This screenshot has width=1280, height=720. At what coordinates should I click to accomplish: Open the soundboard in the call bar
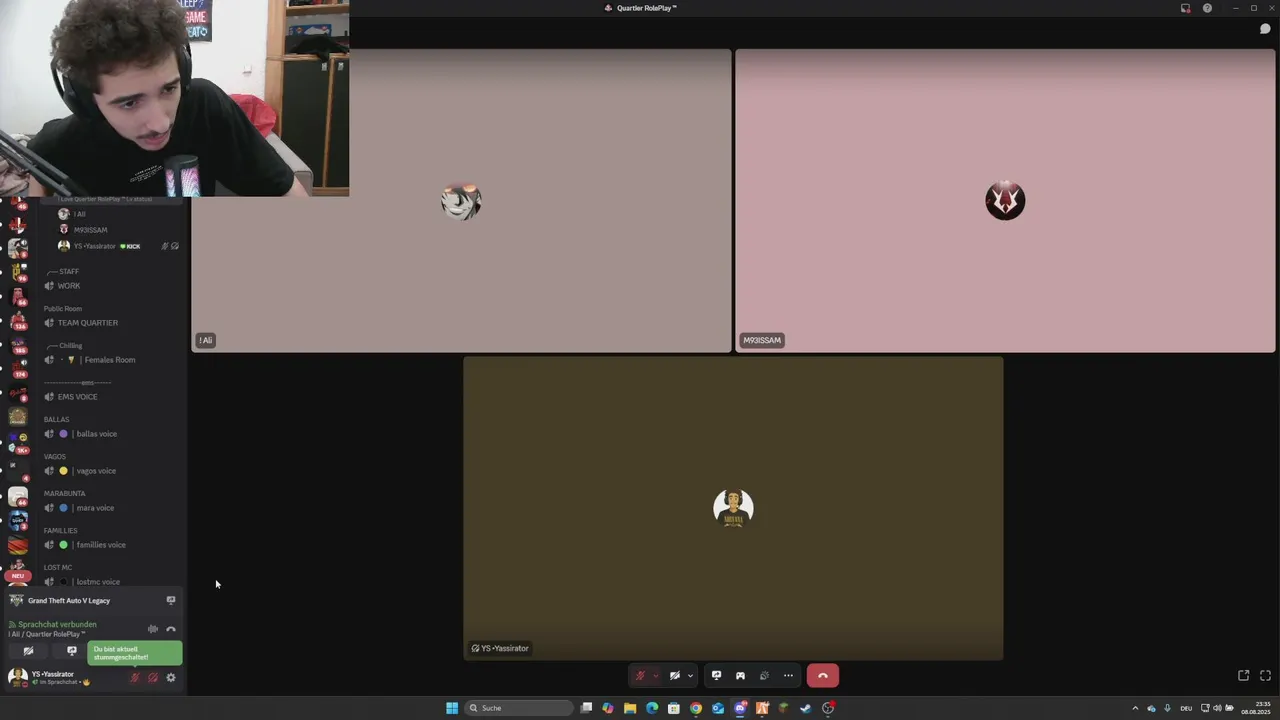click(x=764, y=676)
